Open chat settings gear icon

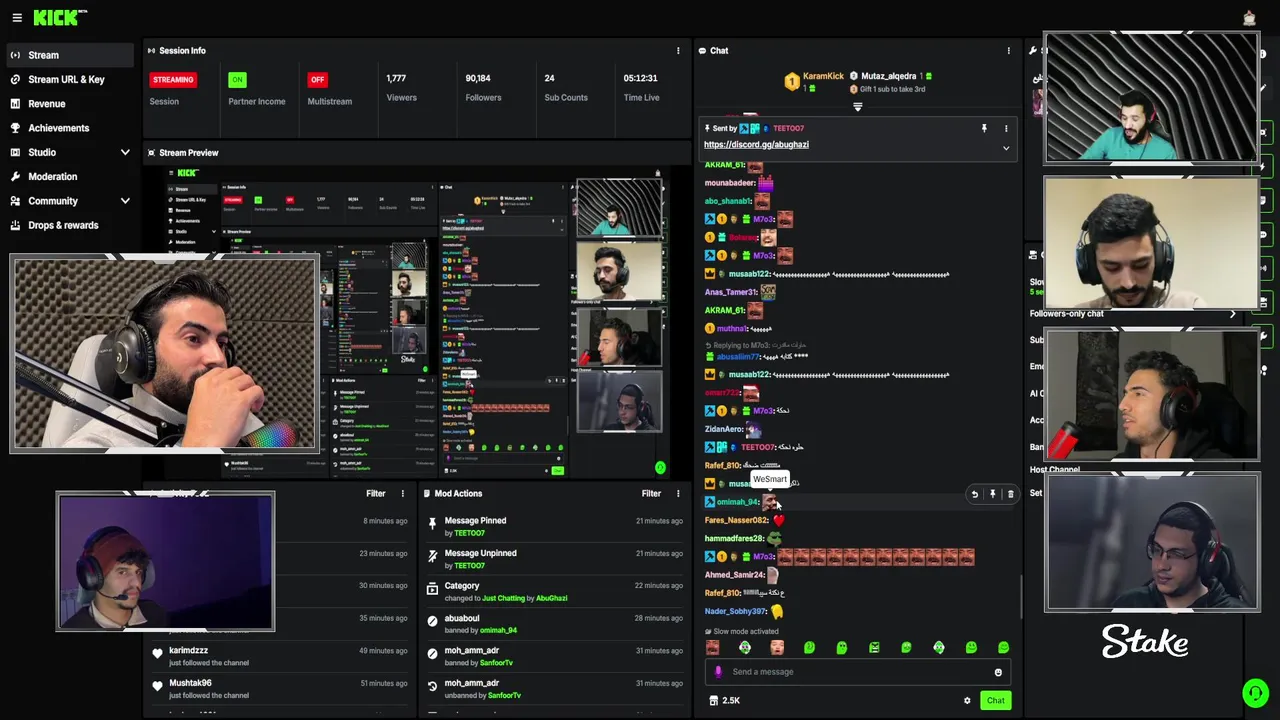click(967, 701)
